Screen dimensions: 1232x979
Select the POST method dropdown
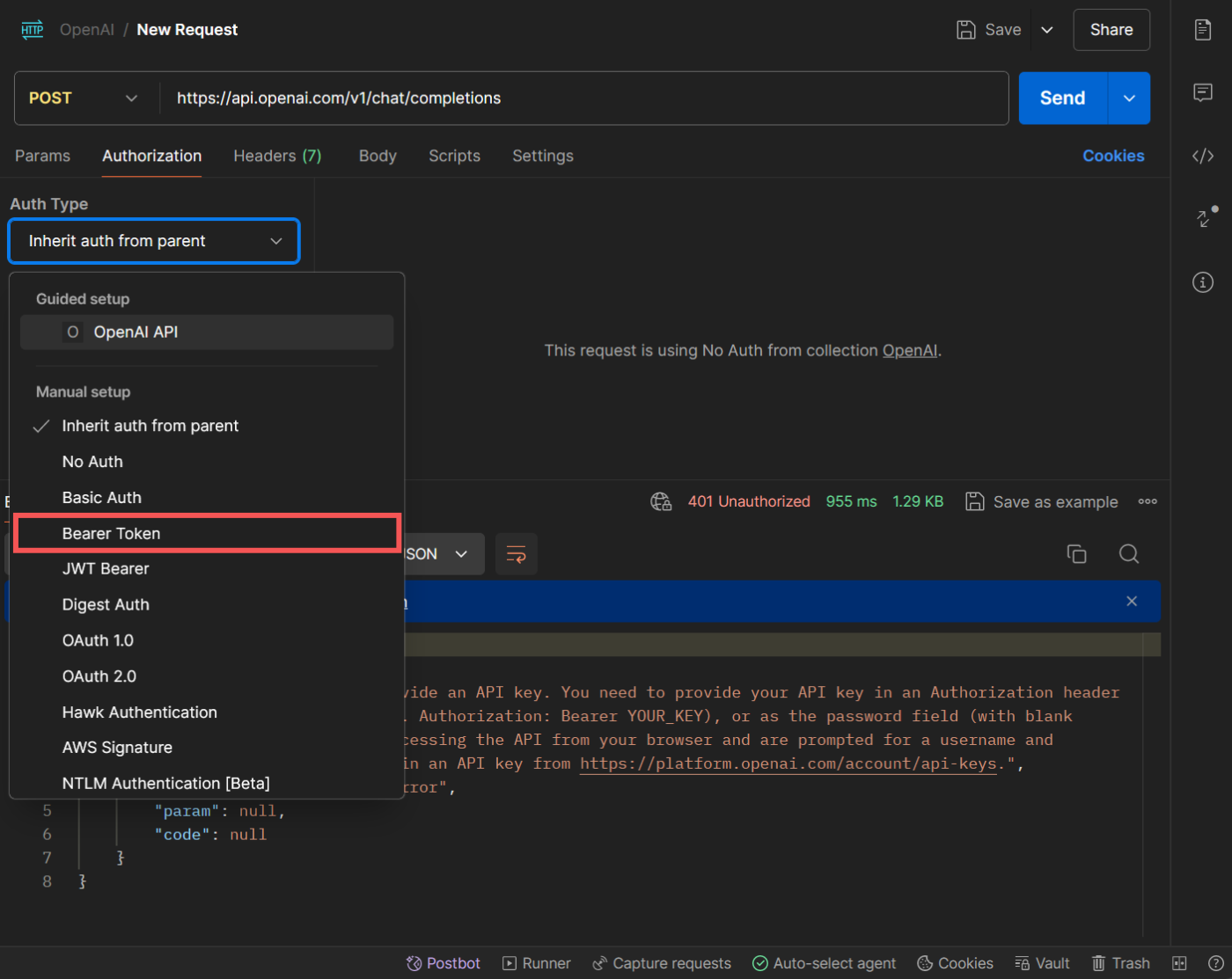[x=84, y=99]
